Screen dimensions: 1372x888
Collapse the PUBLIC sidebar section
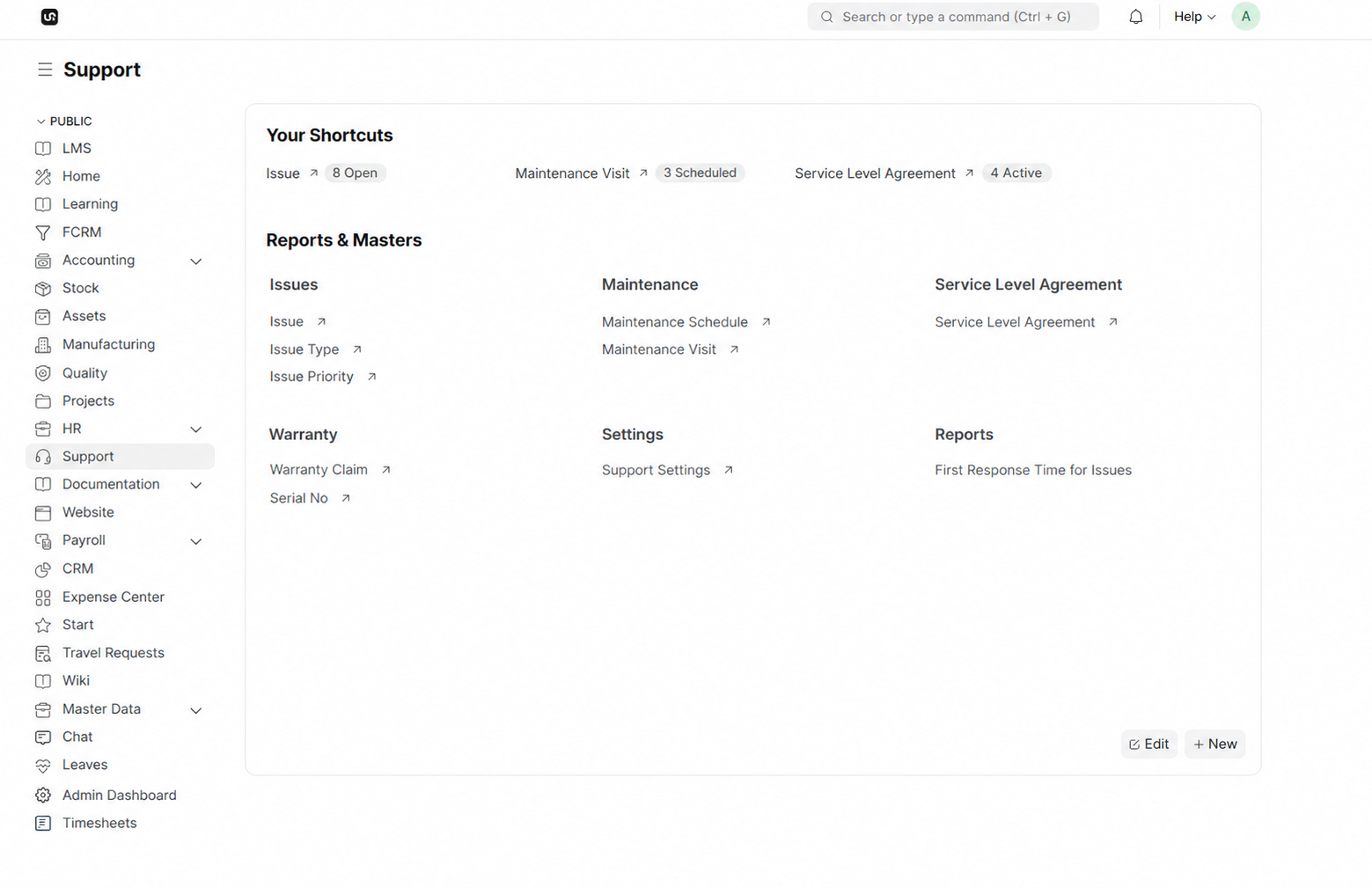pyautogui.click(x=63, y=121)
